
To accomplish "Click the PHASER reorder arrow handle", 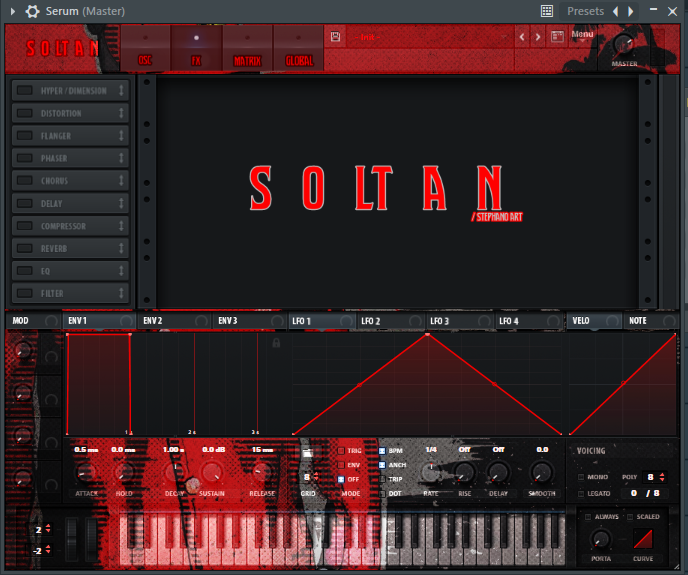I will (x=121, y=158).
